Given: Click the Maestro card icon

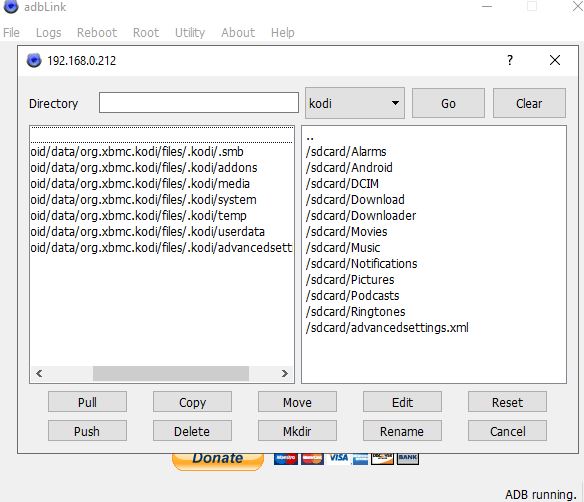Looking at the screenshot, I should click(x=286, y=459).
